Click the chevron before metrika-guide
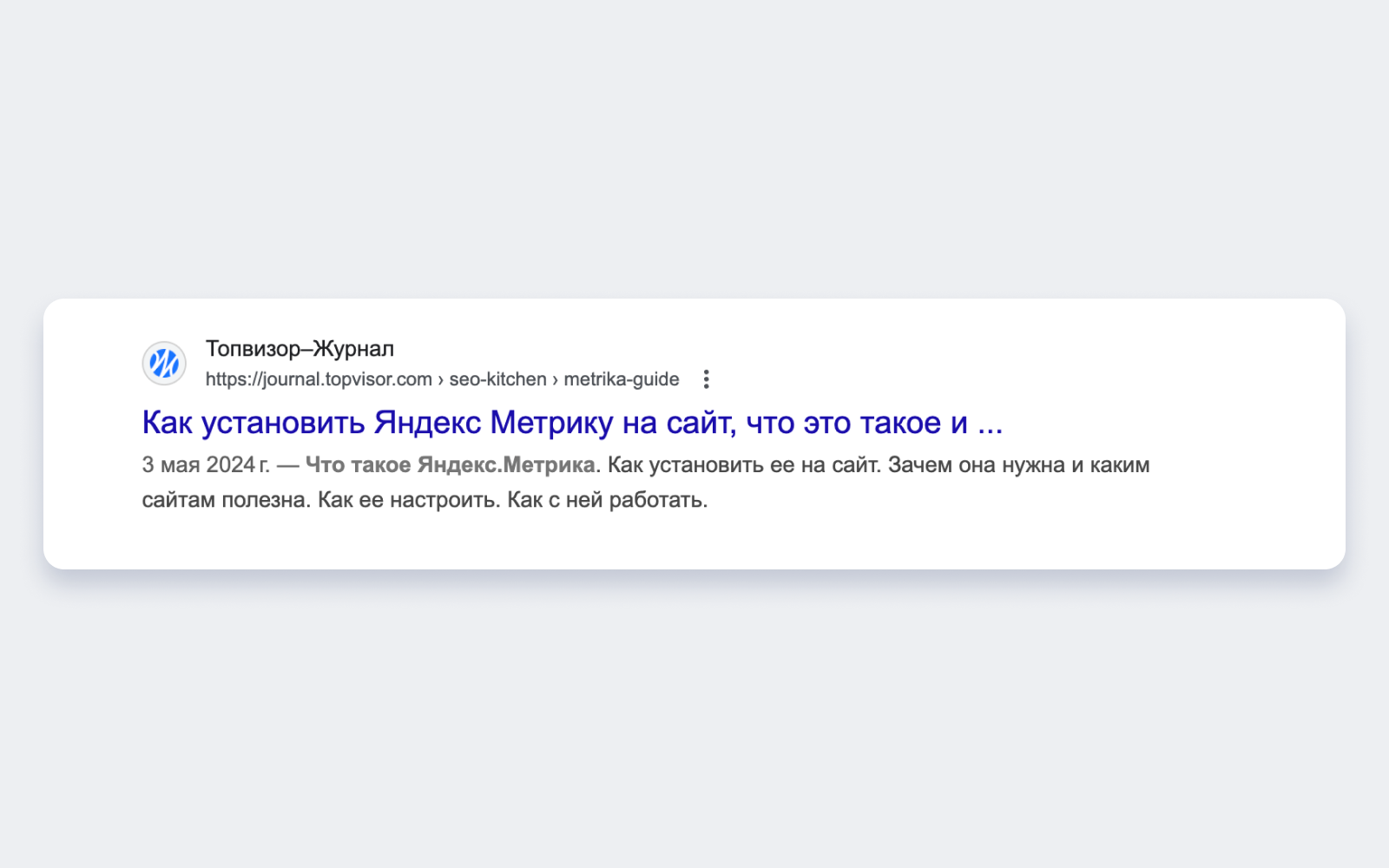The height and width of the screenshot is (868, 1389). click(555, 378)
